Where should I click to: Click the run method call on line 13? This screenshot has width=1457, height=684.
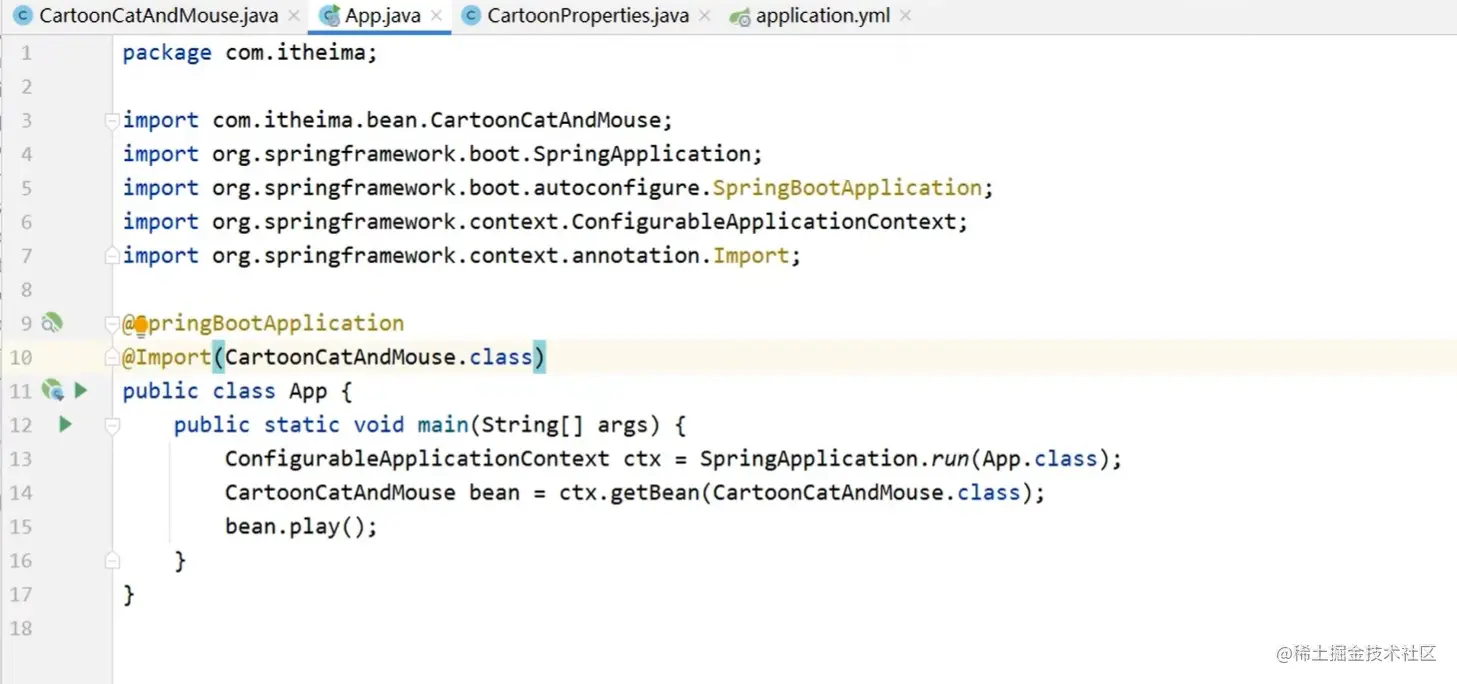(x=950, y=459)
